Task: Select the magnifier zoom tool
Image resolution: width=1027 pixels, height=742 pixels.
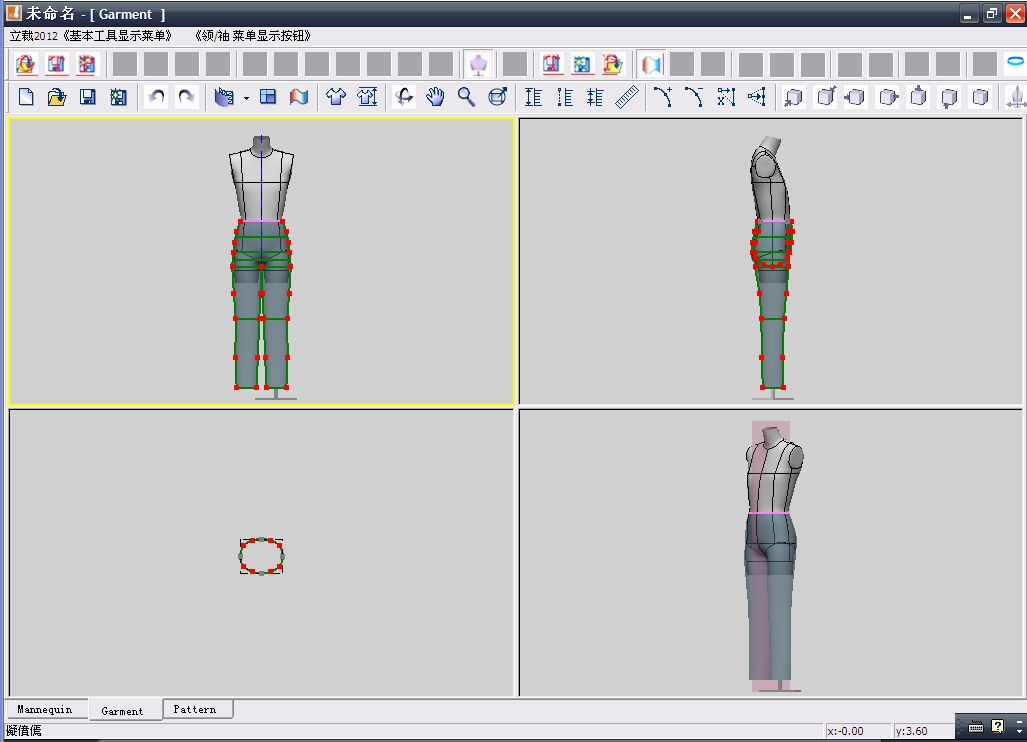Action: tap(466, 97)
